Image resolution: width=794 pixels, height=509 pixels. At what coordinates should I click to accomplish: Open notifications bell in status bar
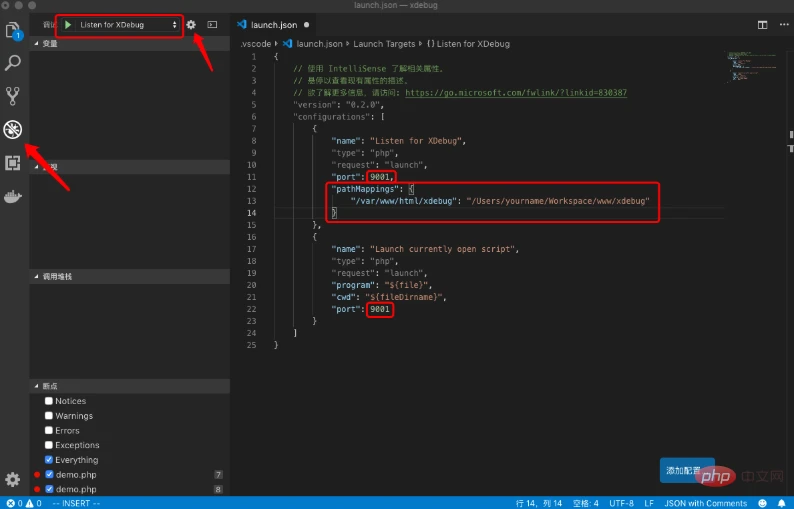(x=782, y=503)
